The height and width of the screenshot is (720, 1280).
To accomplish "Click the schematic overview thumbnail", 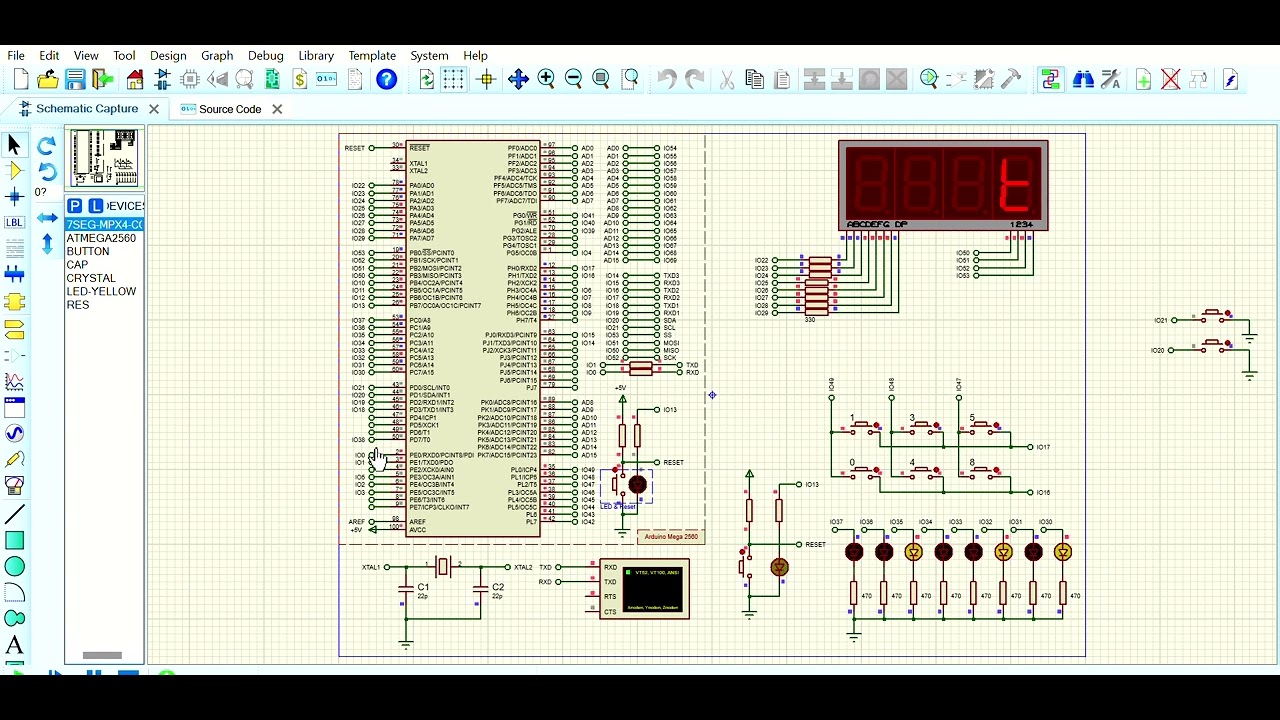I will pos(104,158).
